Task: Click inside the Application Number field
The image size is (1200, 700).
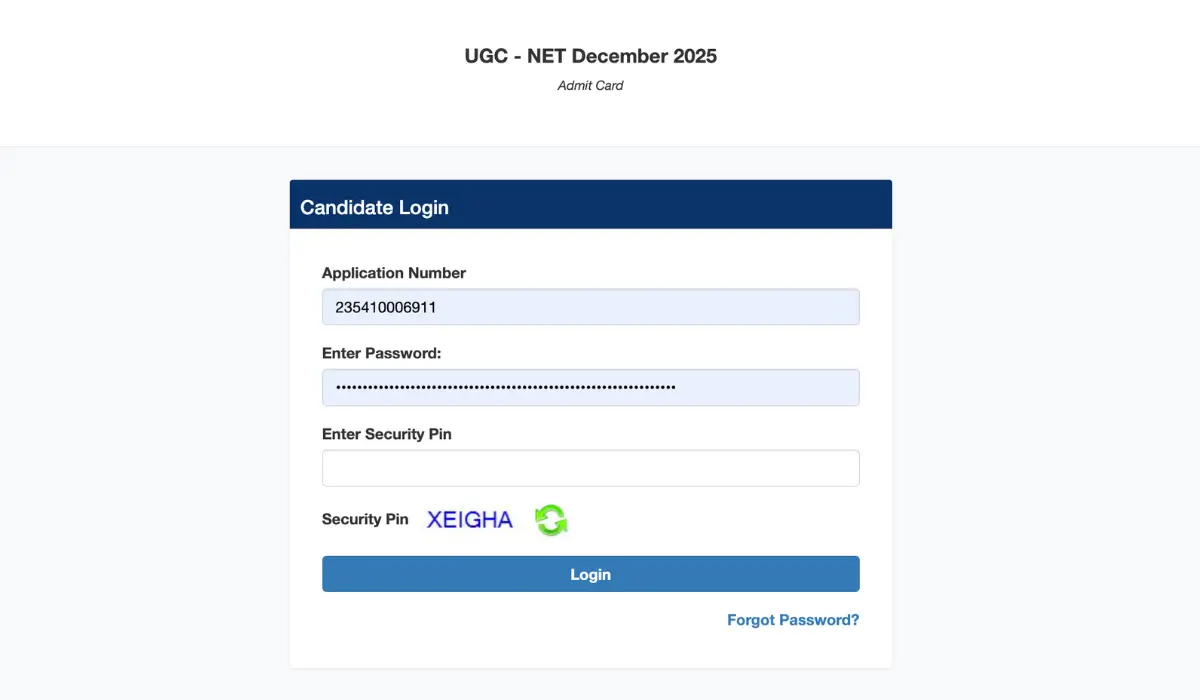Action: 590,307
